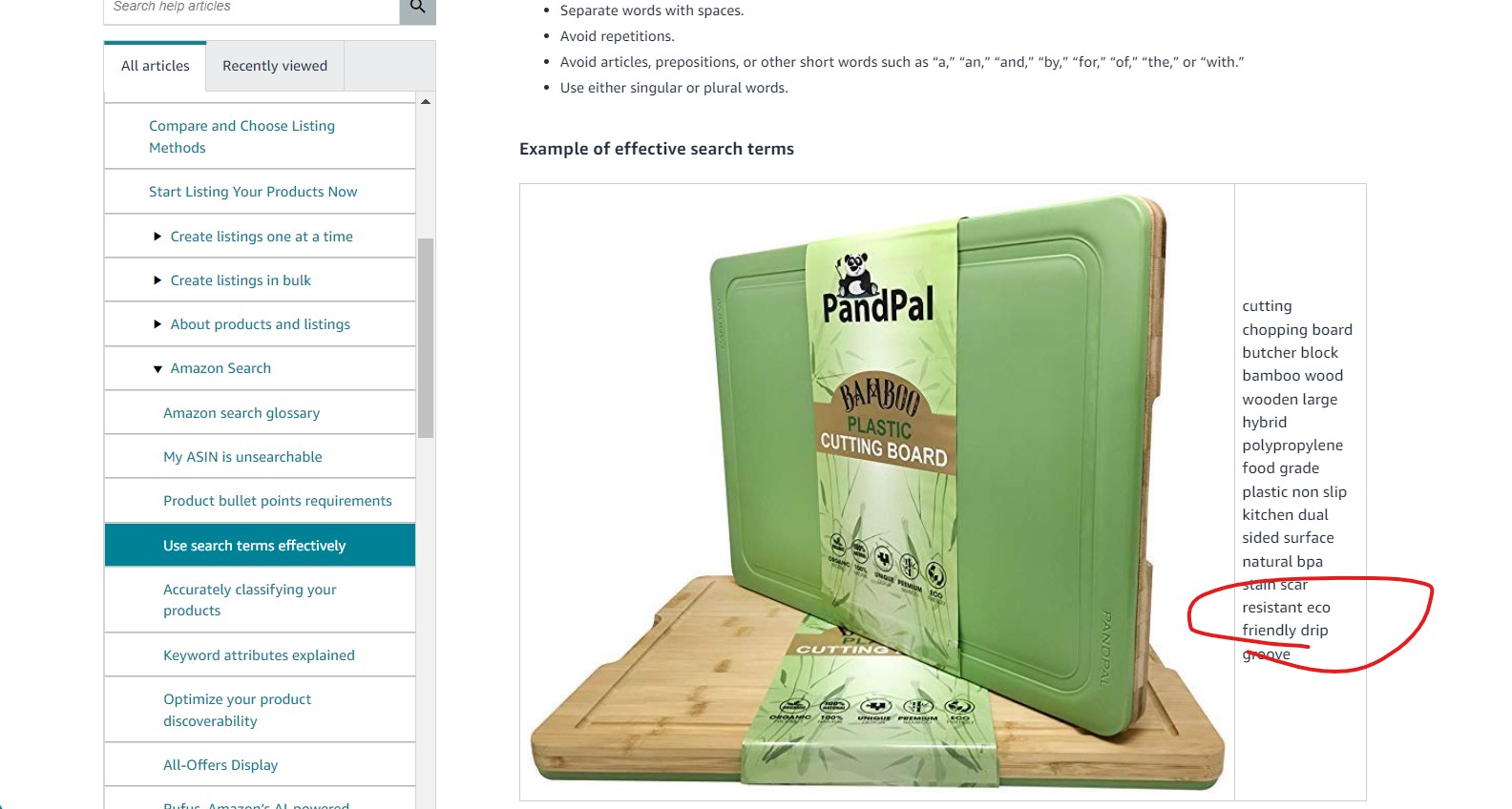Click the sidebar scroll-up arrow
This screenshot has width=1512, height=809.
(426, 101)
